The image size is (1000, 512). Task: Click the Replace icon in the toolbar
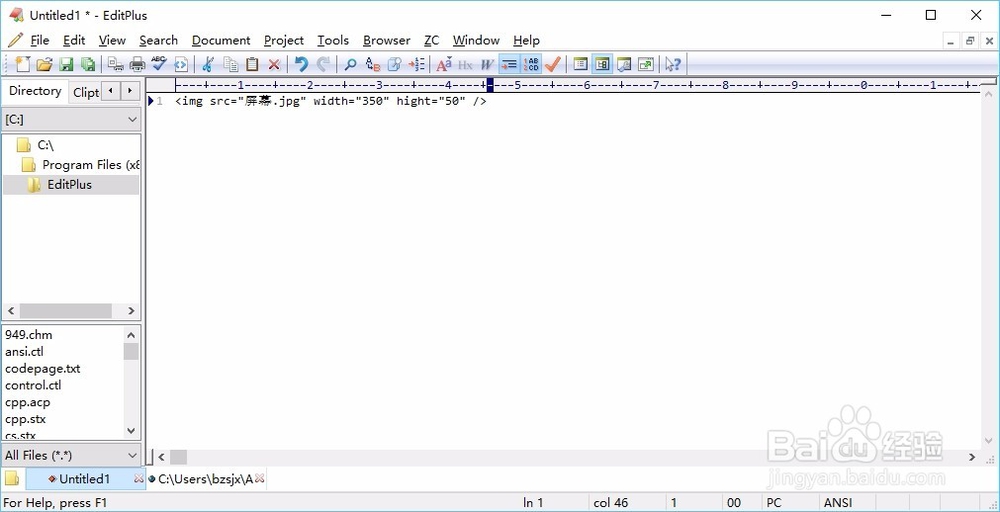[x=372, y=64]
